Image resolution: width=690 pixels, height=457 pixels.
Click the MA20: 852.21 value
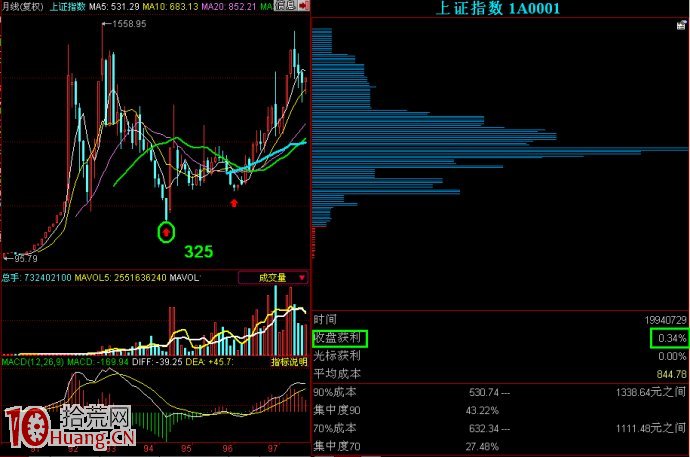pyautogui.click(x=228, y=7)
